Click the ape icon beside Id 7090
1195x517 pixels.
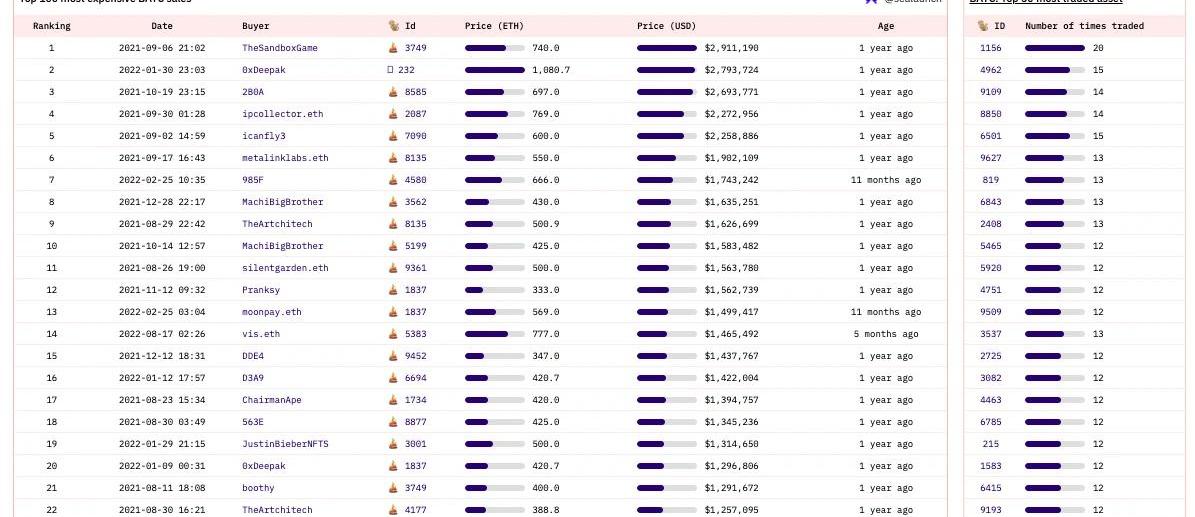(x=393, y=136)
